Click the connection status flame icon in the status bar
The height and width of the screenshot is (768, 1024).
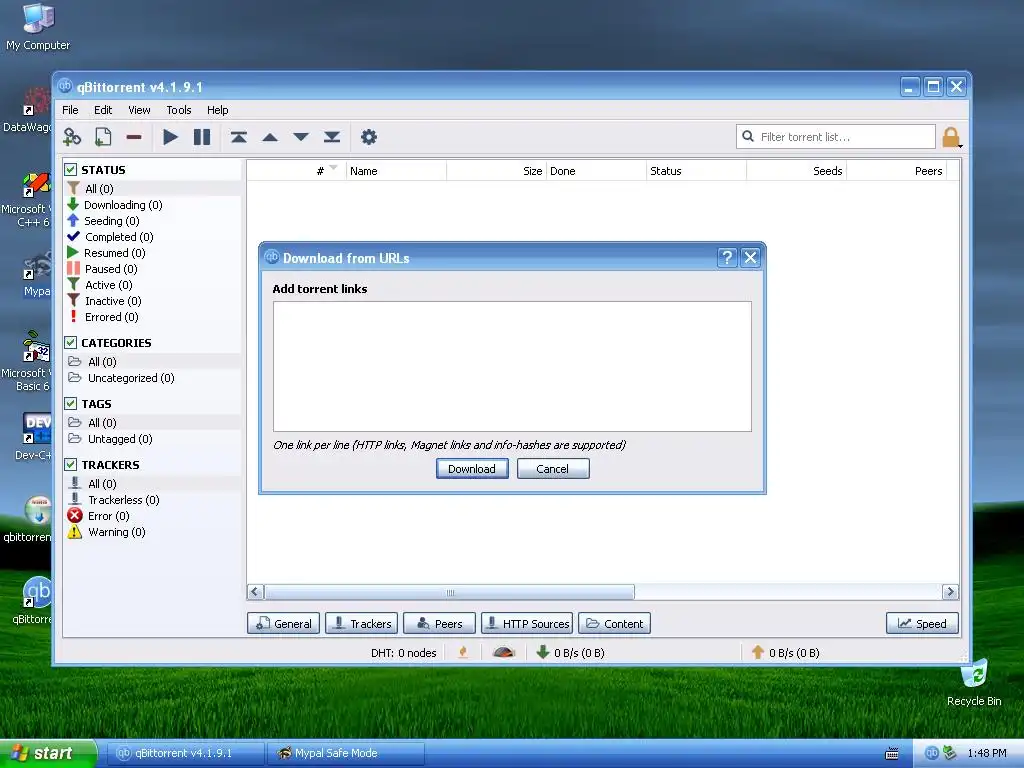[x=463, y=652]
